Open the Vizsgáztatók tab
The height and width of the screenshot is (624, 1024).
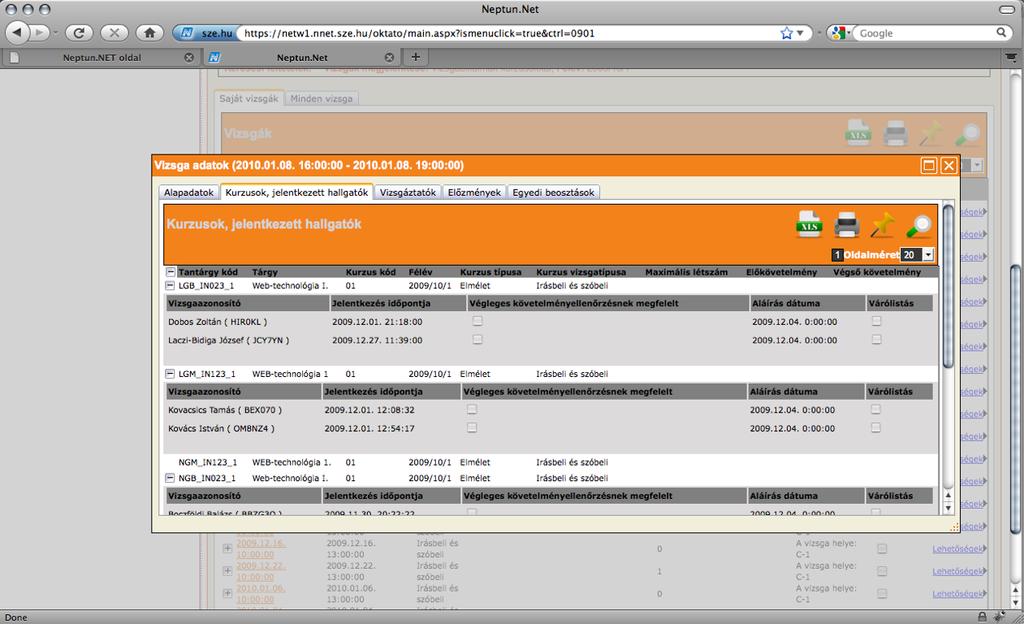(408, 193)
